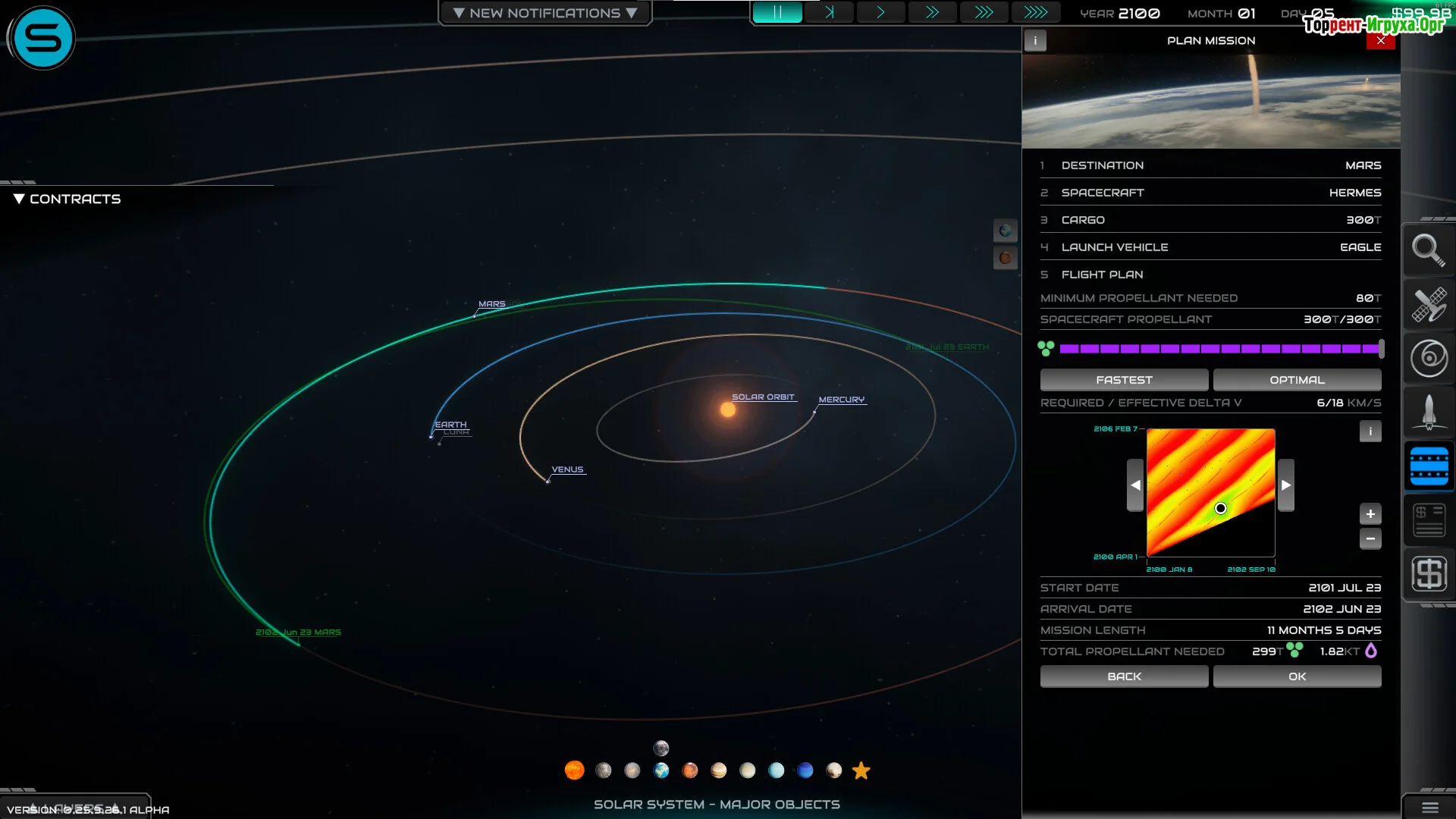Open the satellite spacecraft panel icon
This screenshot has width=1456, height=819.
(1429, 305)
